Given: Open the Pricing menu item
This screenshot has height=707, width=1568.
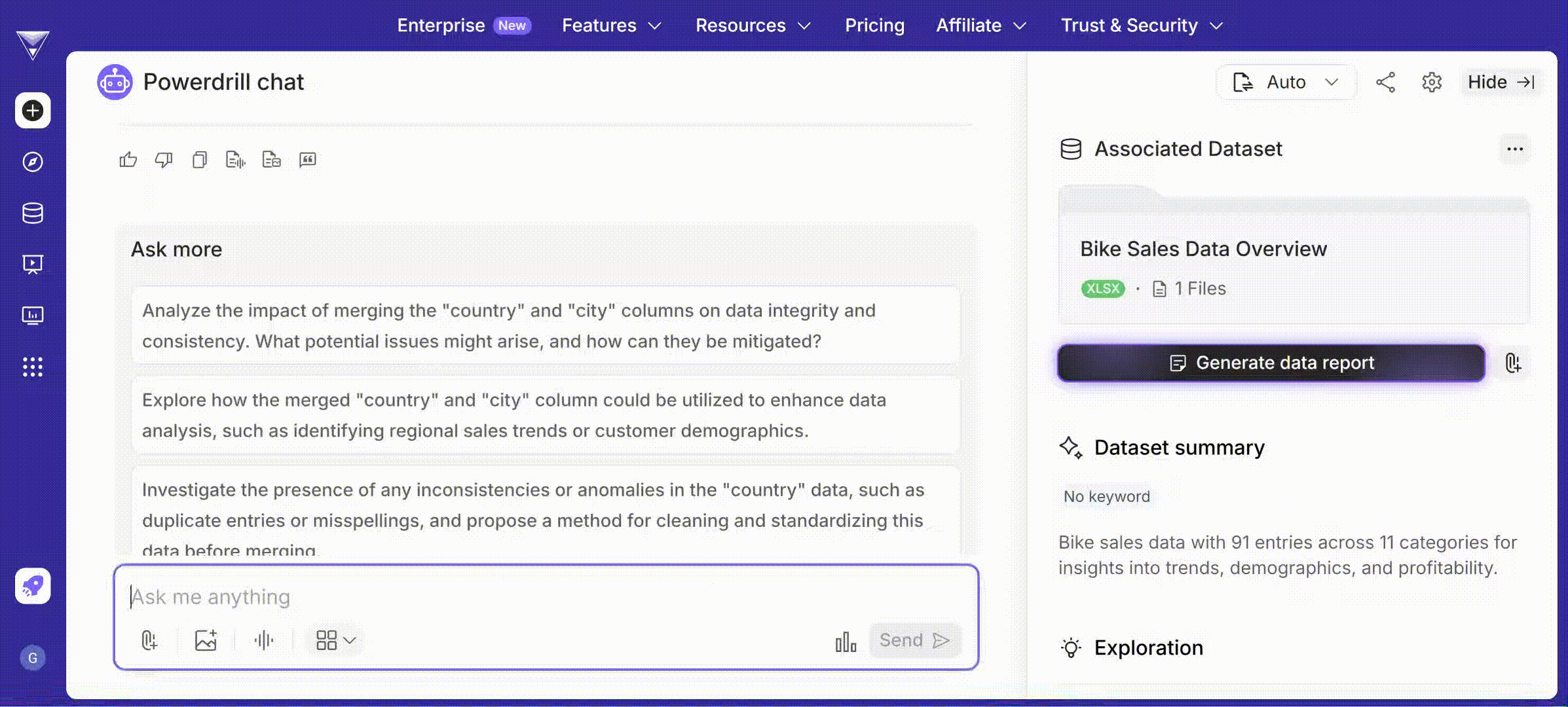Looking at the screenshot, I should pyautogui.click(x=874, y=26).
